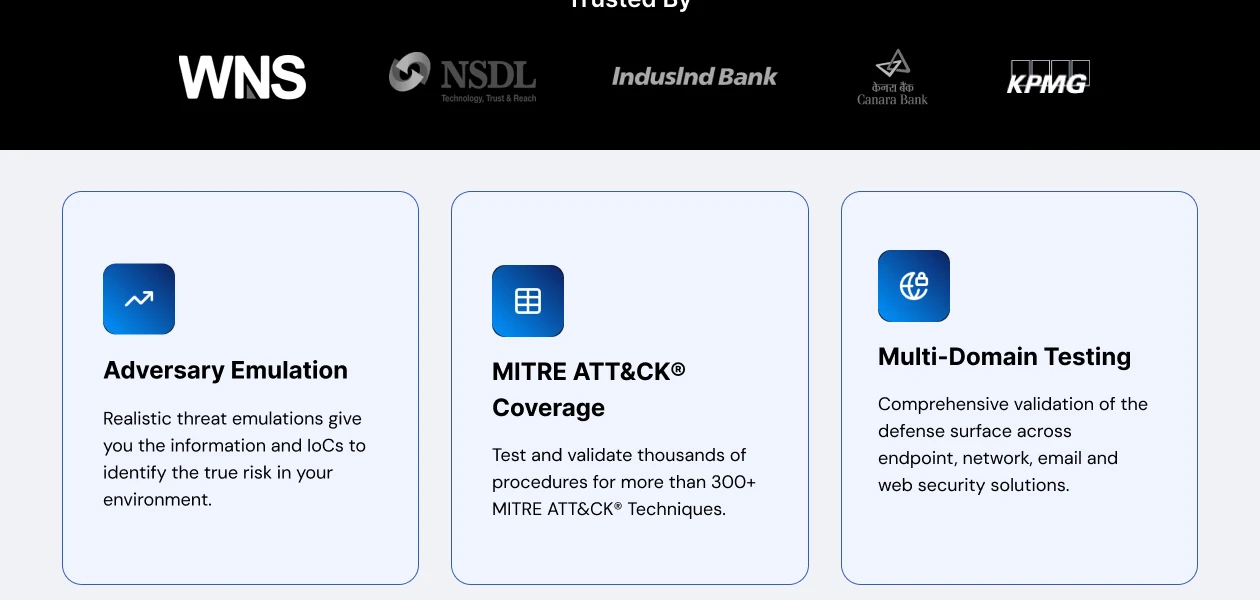The height and width of the screenshot is (600, 1260).
Task: Click the Adversary Emulation heading
Action: 225,370
